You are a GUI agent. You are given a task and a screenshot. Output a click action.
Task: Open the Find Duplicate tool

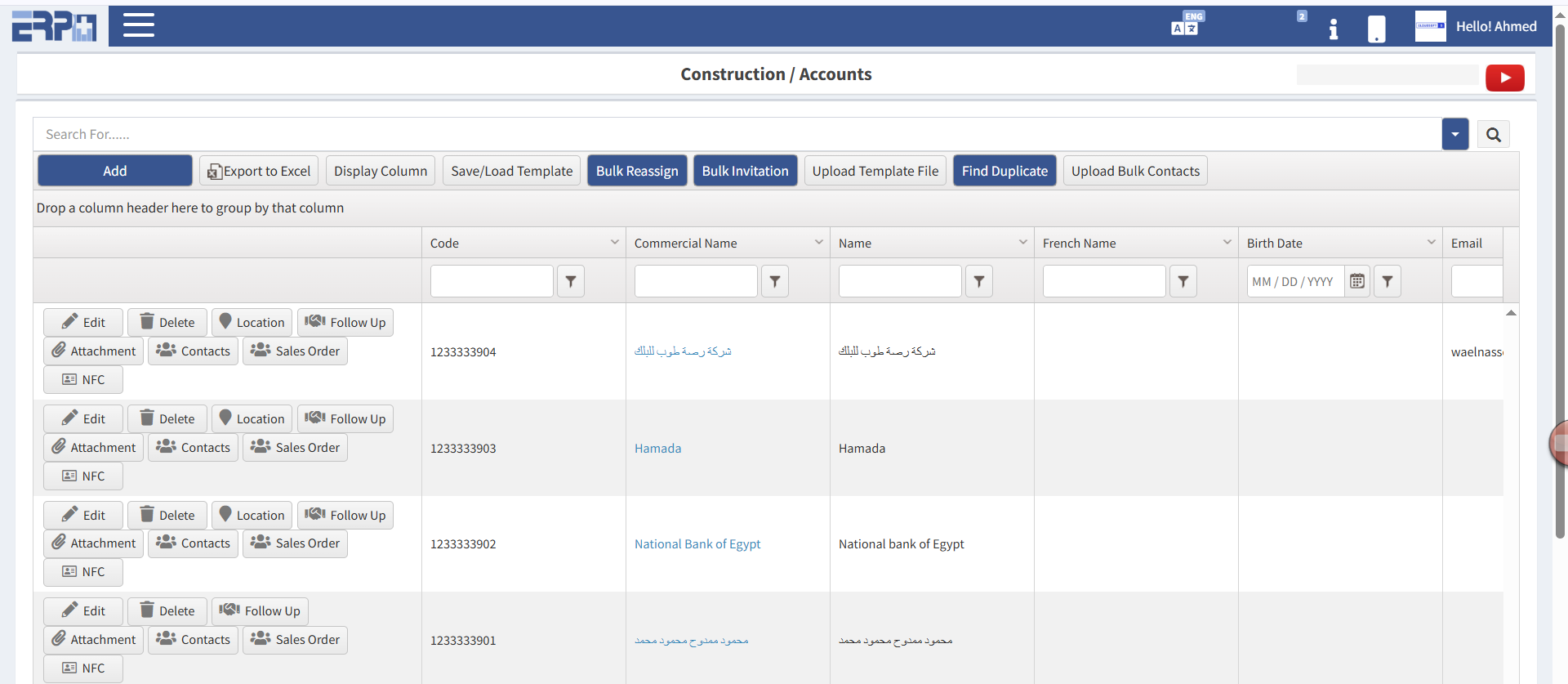(x=1004, y=171)
